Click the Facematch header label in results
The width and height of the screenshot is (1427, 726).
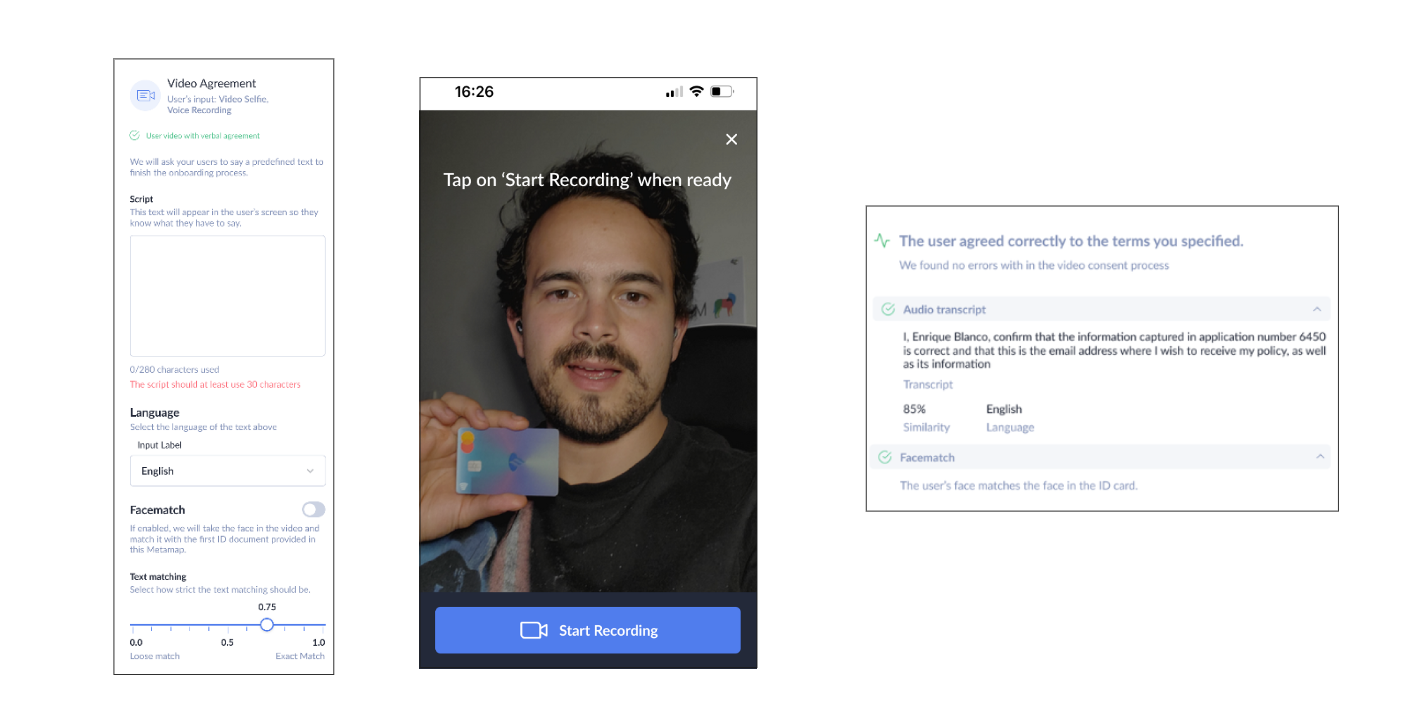927,457
